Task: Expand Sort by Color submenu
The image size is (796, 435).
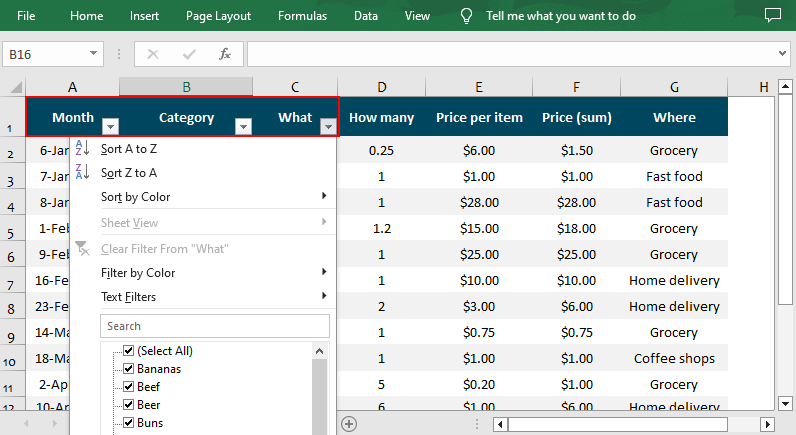Action: (x=324, y=196)
